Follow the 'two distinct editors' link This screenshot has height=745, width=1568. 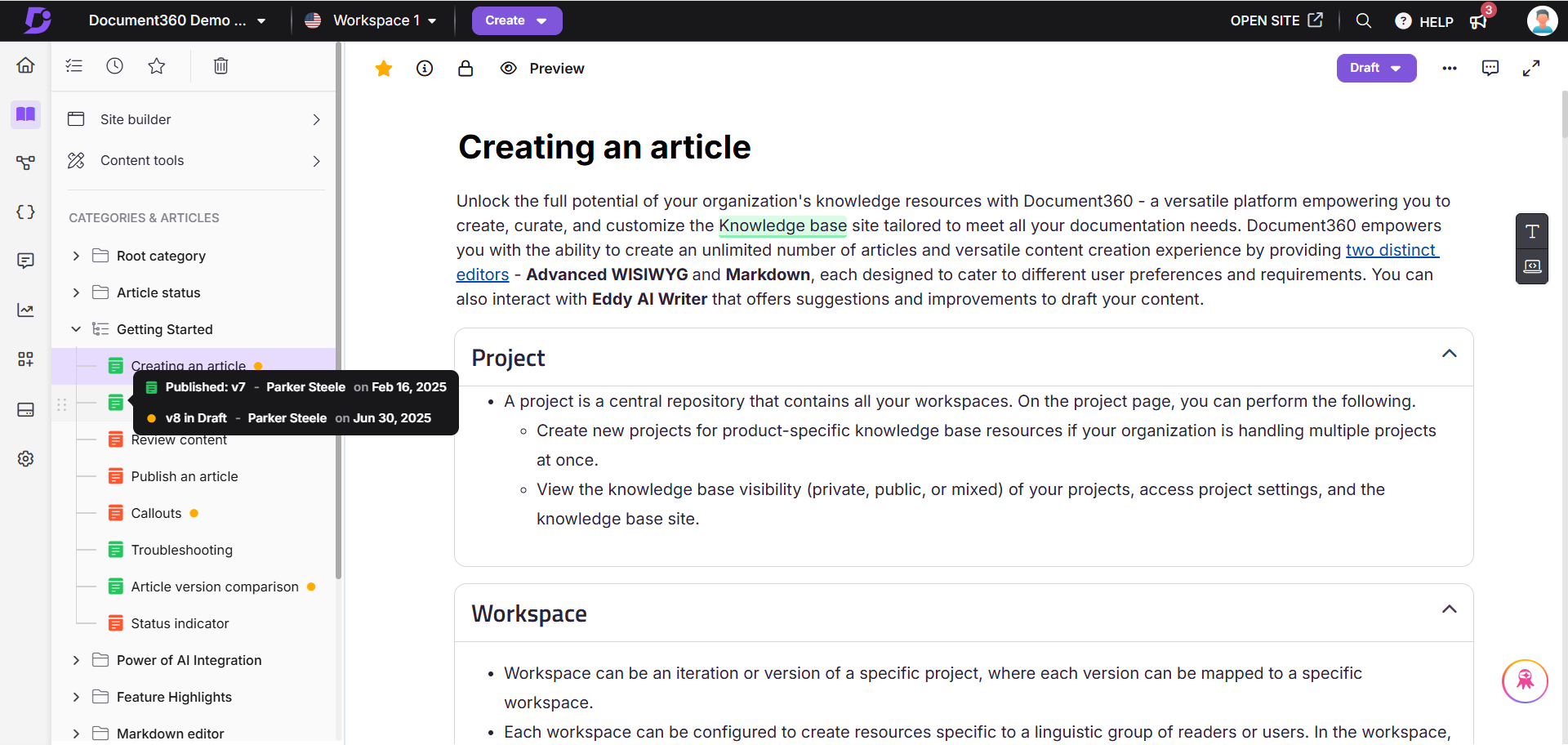point(1392,250)
